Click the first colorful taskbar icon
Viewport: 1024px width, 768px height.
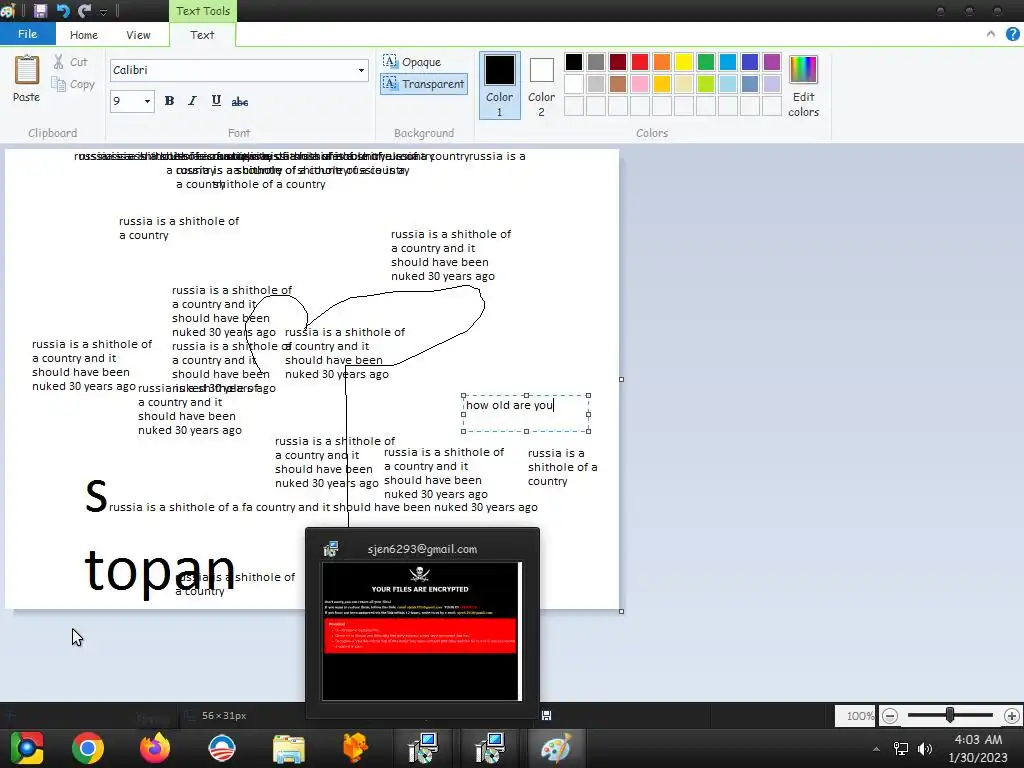(x=26, y=748)
